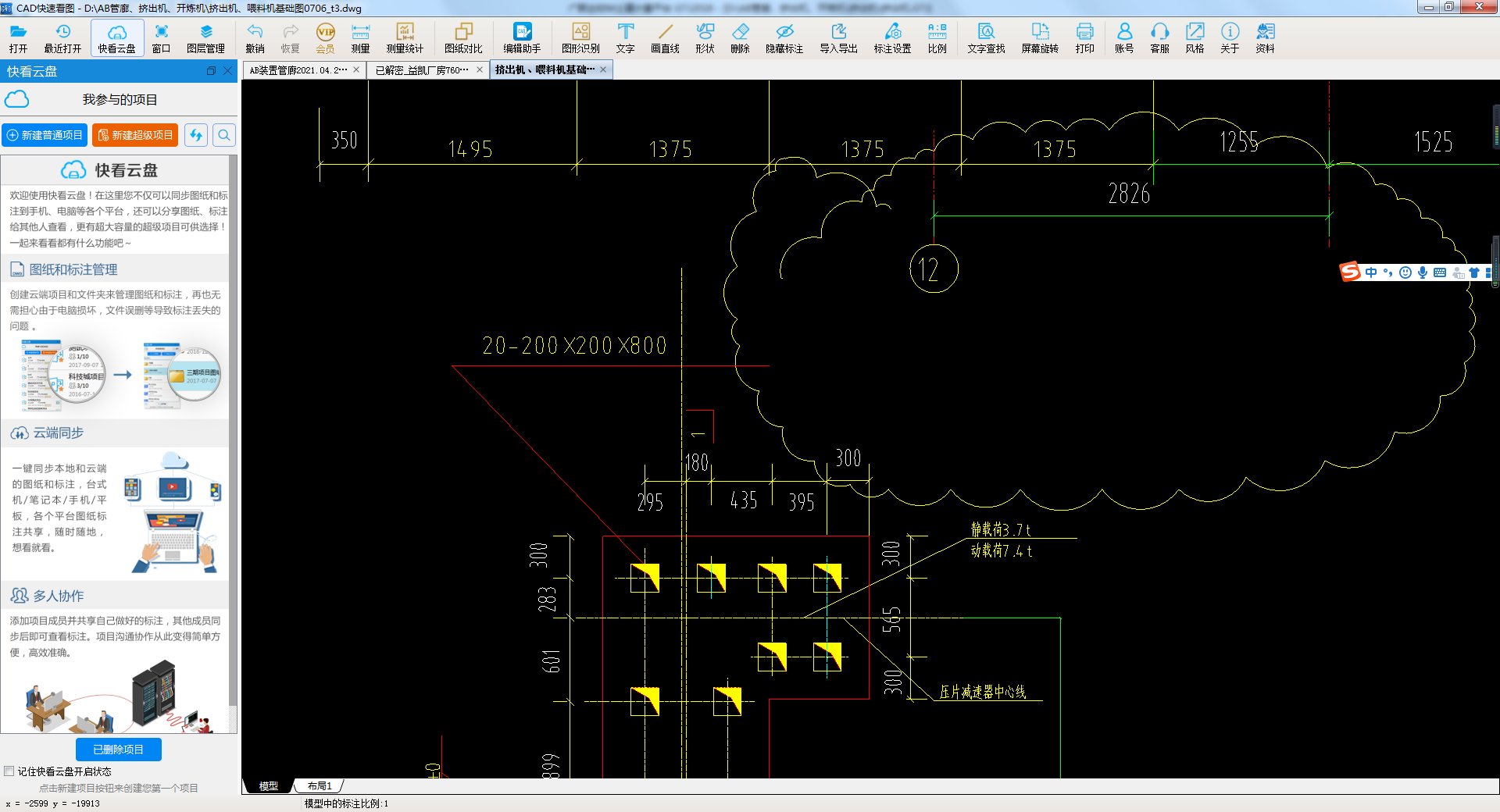Click the cloud disk search magnifier icon

pyautogui.click(x=224, y=135)
